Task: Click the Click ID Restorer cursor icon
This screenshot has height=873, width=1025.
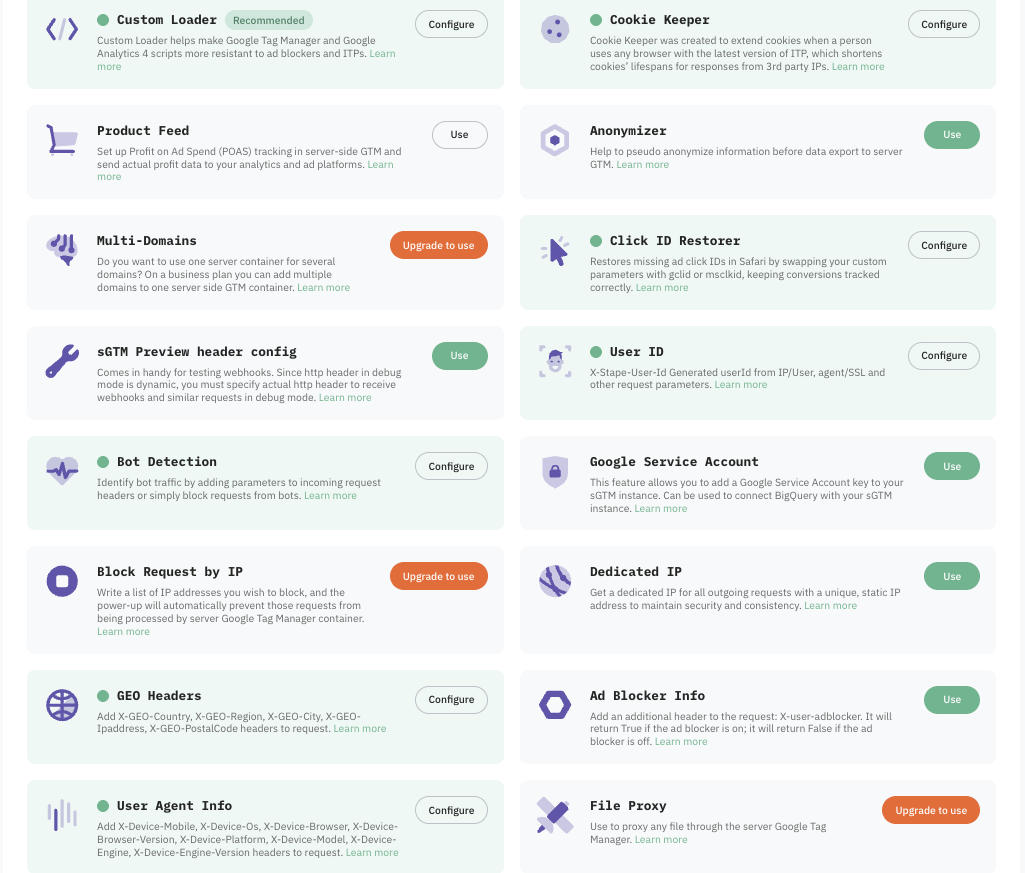Action: (555, 250)
